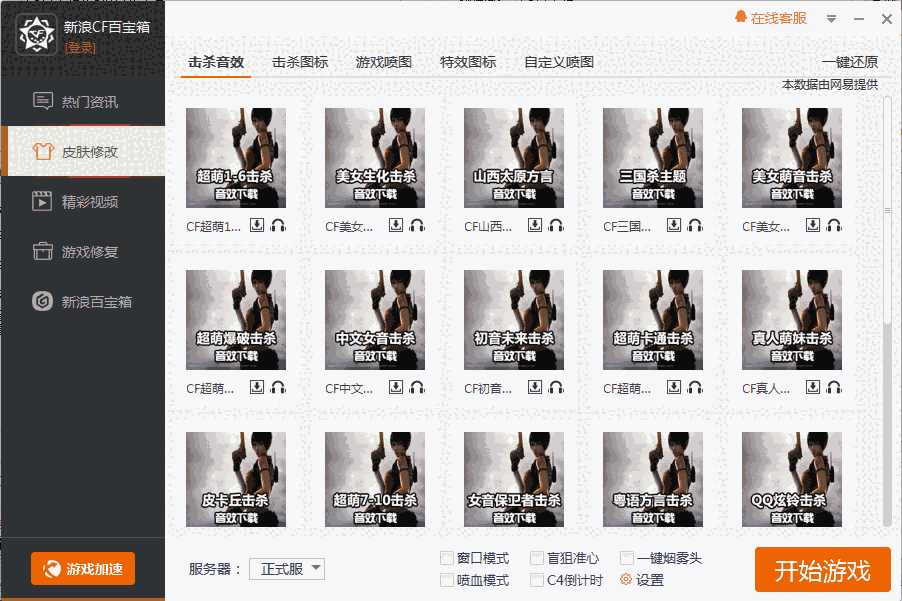
Task: Switch to the 击杀图标 tab
Action: [x=300, y=62]
